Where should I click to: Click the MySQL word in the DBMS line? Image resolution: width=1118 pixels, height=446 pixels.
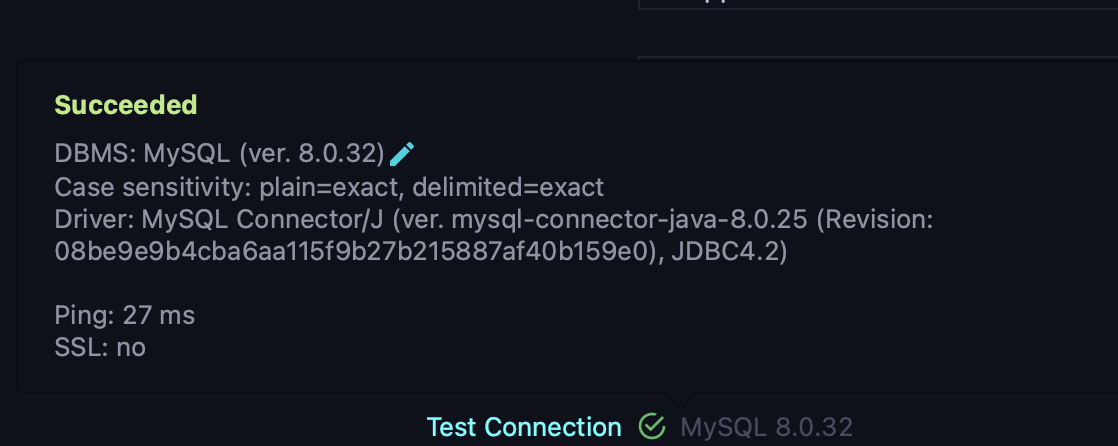(187, 153)
